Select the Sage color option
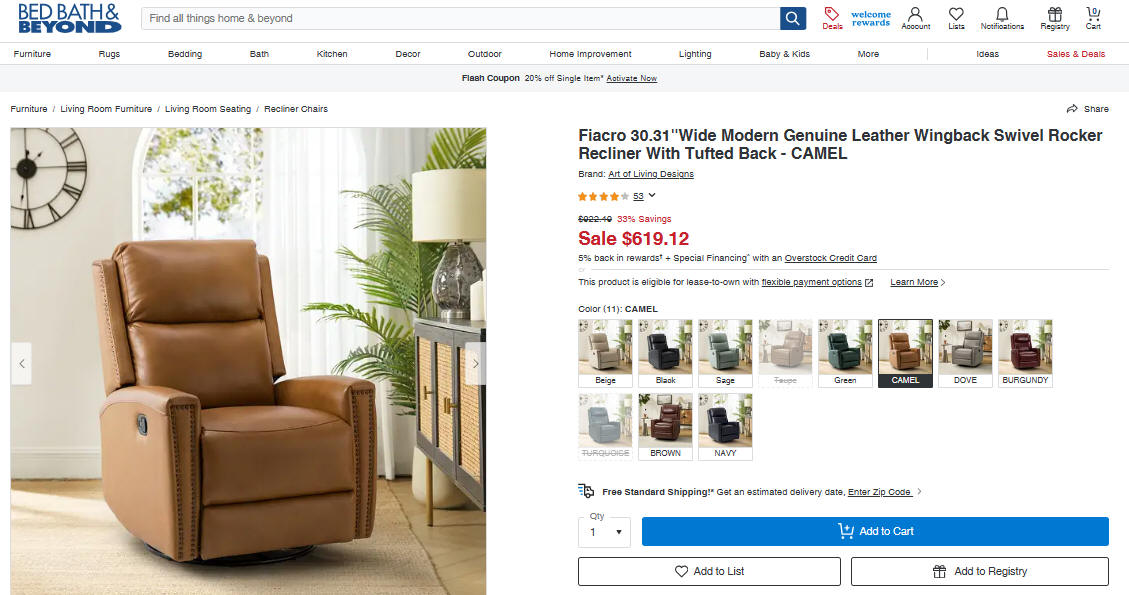Image resolution: width=1129 pixels, height=595 pixels. tap(725, 353)
